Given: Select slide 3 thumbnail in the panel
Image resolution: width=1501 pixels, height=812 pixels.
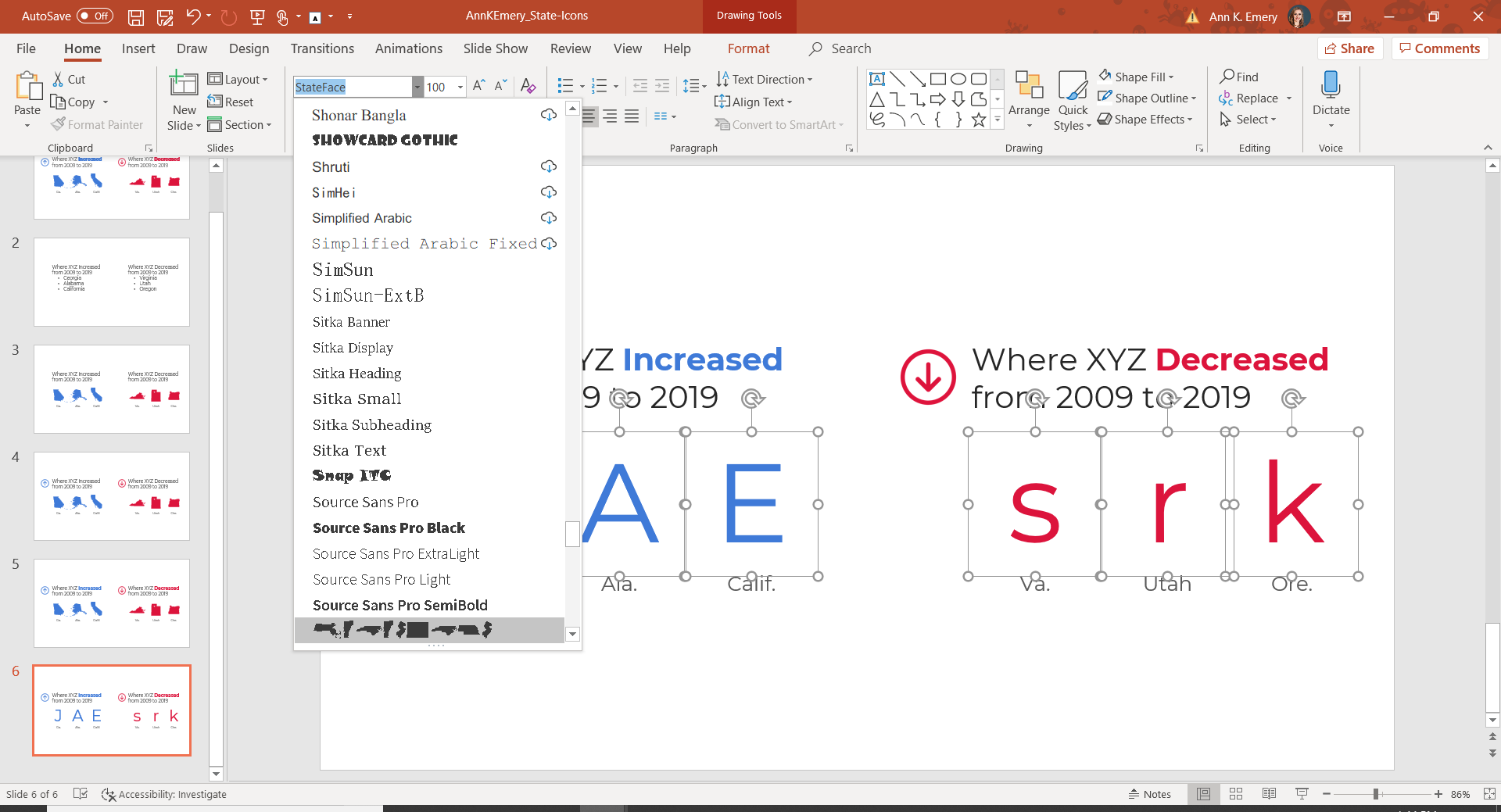Looking at the screenshot, I should (111, 388).
